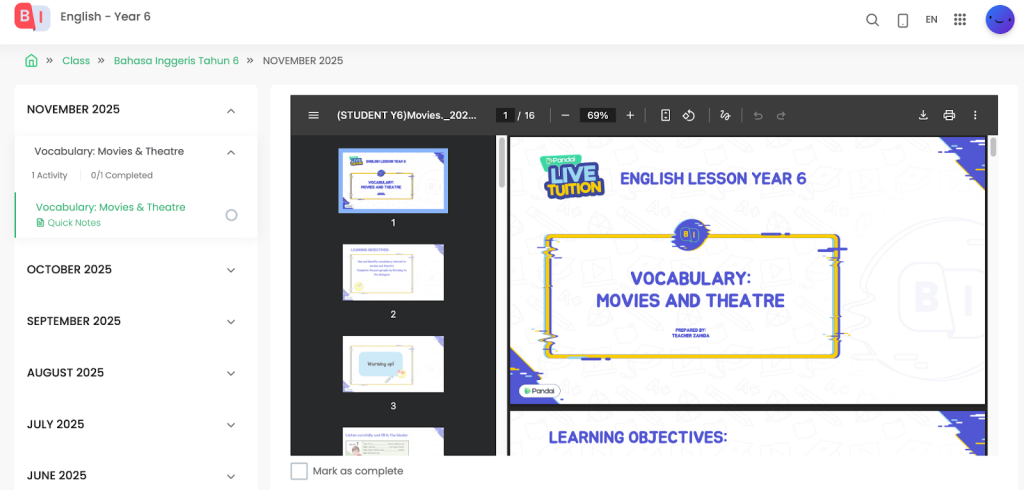
Task: Toggle completion circle for Vocabulary: Movies & Theatre
Action: (231, 215)
